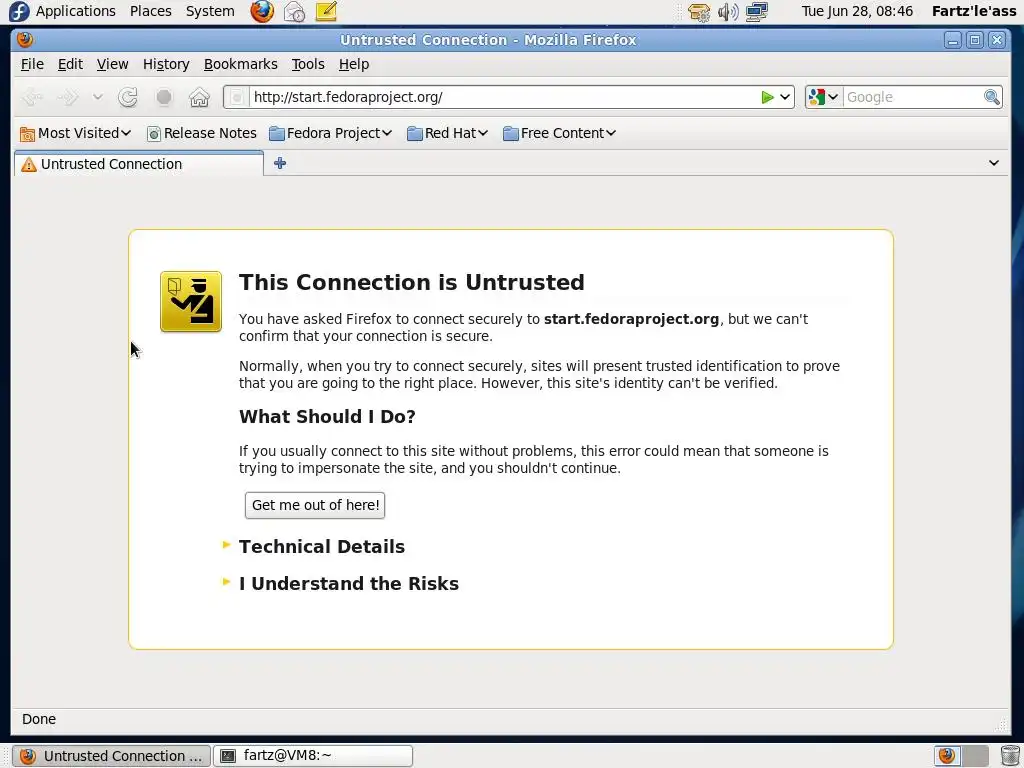Click the bold start.fedoraproject.org text

point(631,319)
